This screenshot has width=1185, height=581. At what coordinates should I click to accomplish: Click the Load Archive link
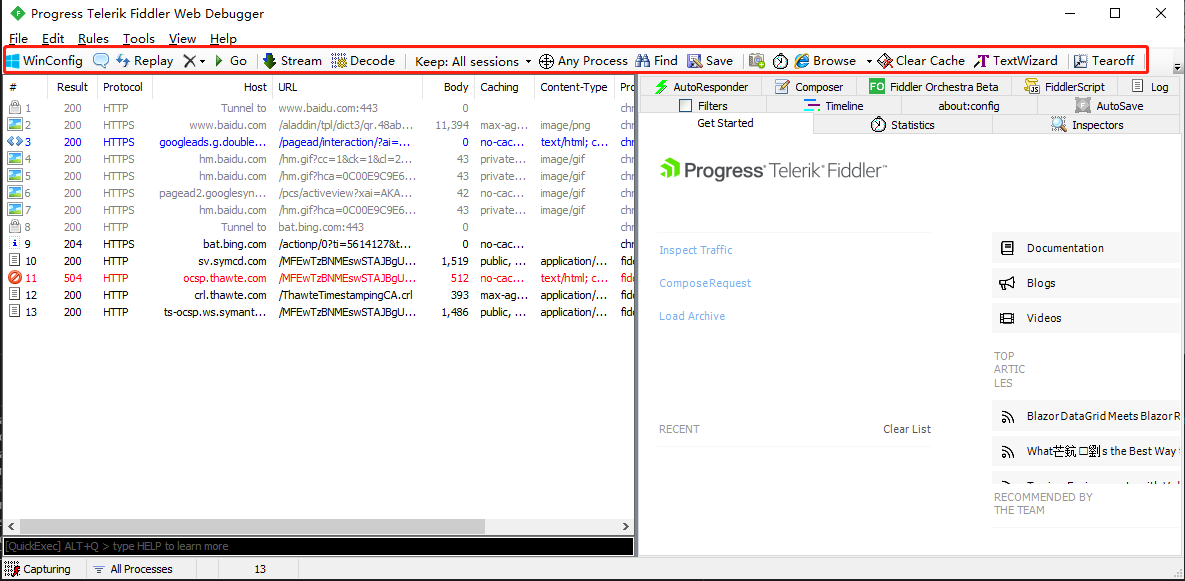point(692,316)
